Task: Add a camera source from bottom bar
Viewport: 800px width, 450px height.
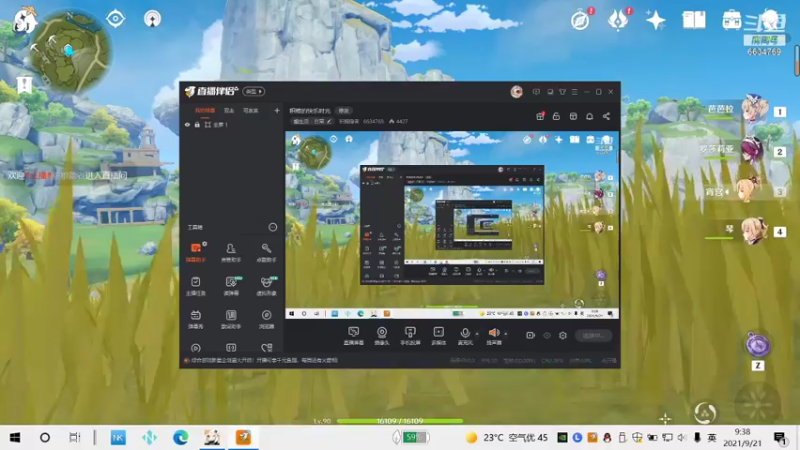Action: [x=382, y=336]
